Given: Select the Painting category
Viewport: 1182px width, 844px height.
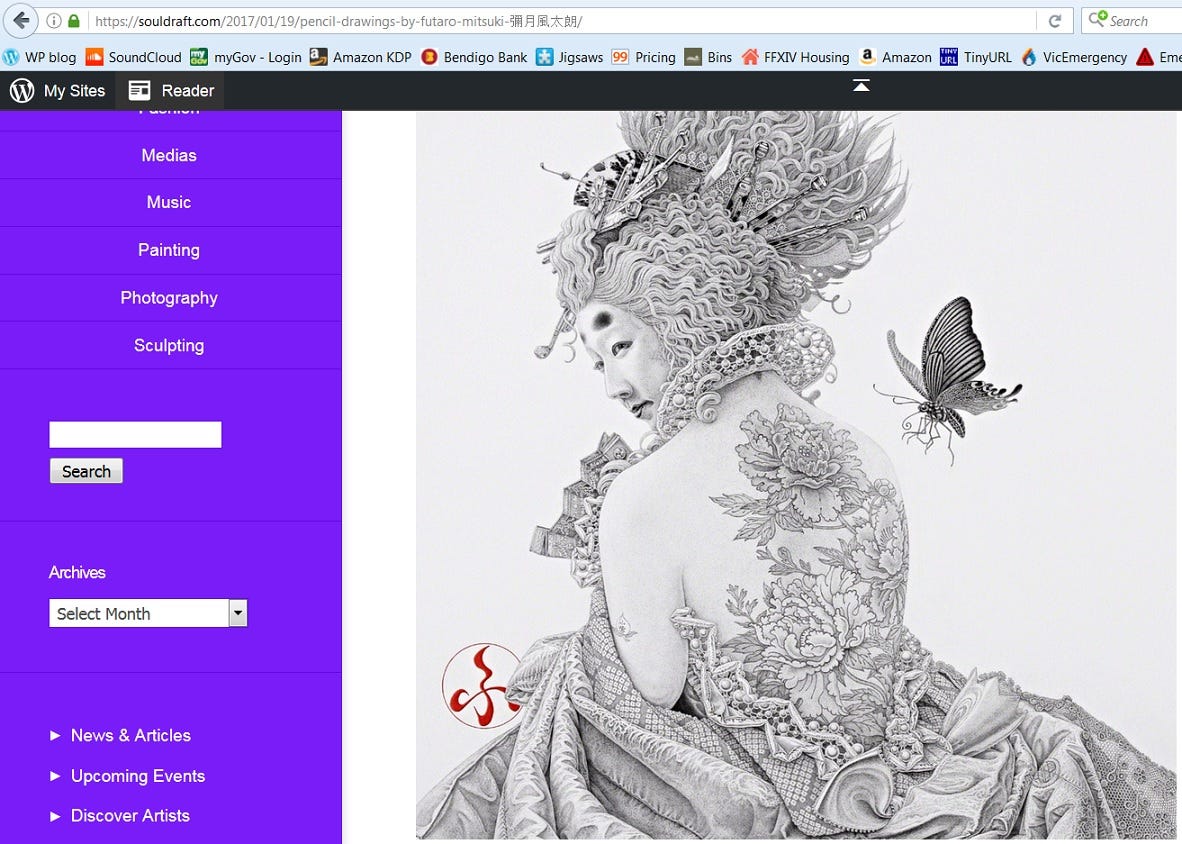Looking at the screenshot, I should (169, 250).
